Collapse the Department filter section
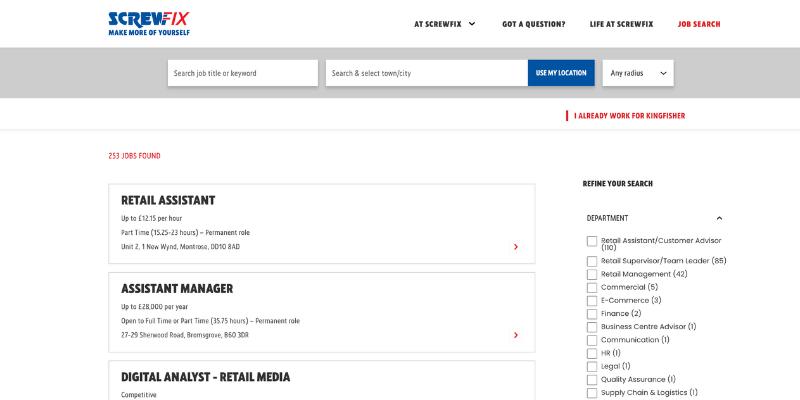The width and height of the screenshot is (800, 400). [719, 218]
